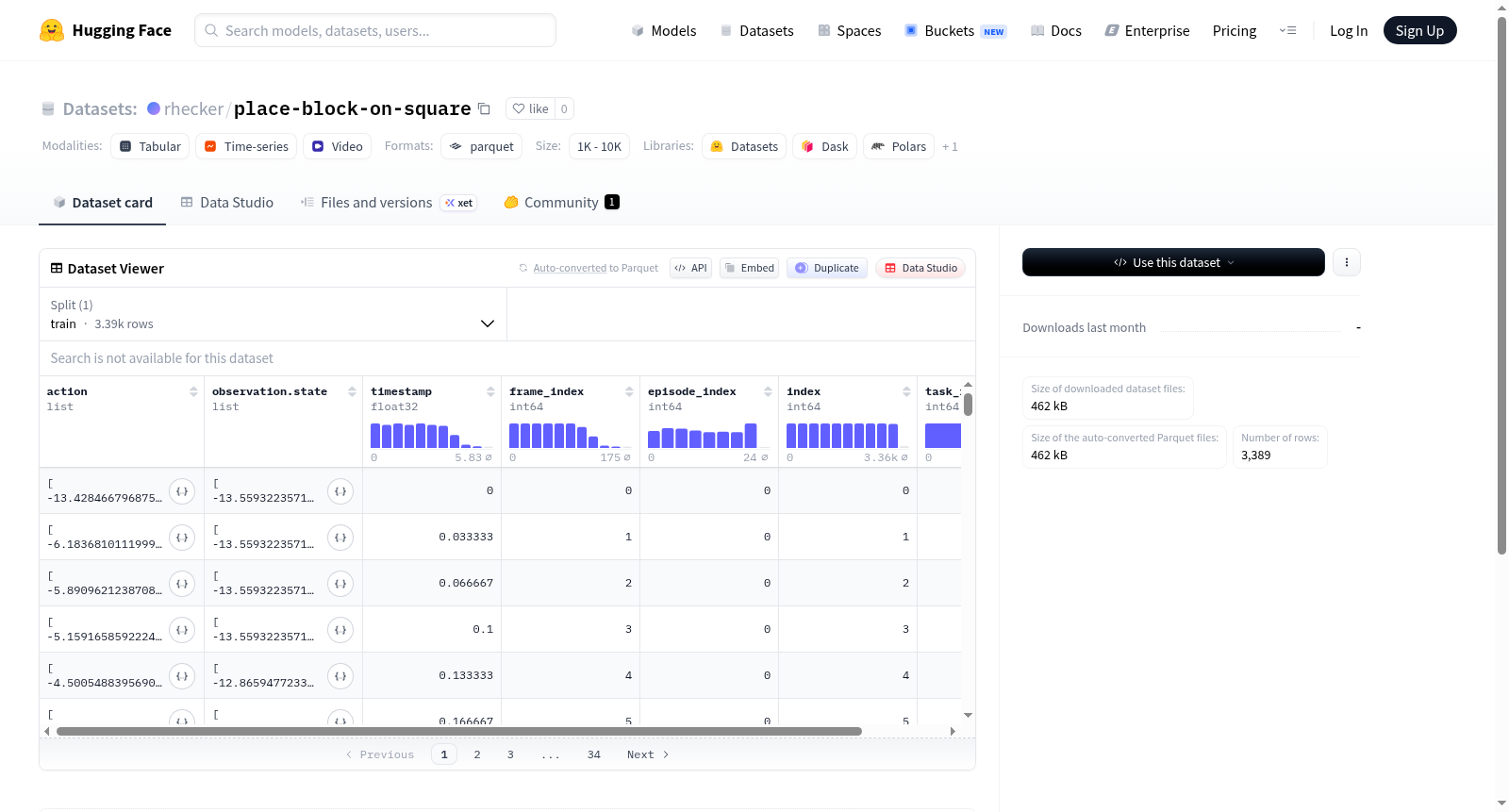Expand the JSON icon for action -13.428466796875

click(182, 491)
